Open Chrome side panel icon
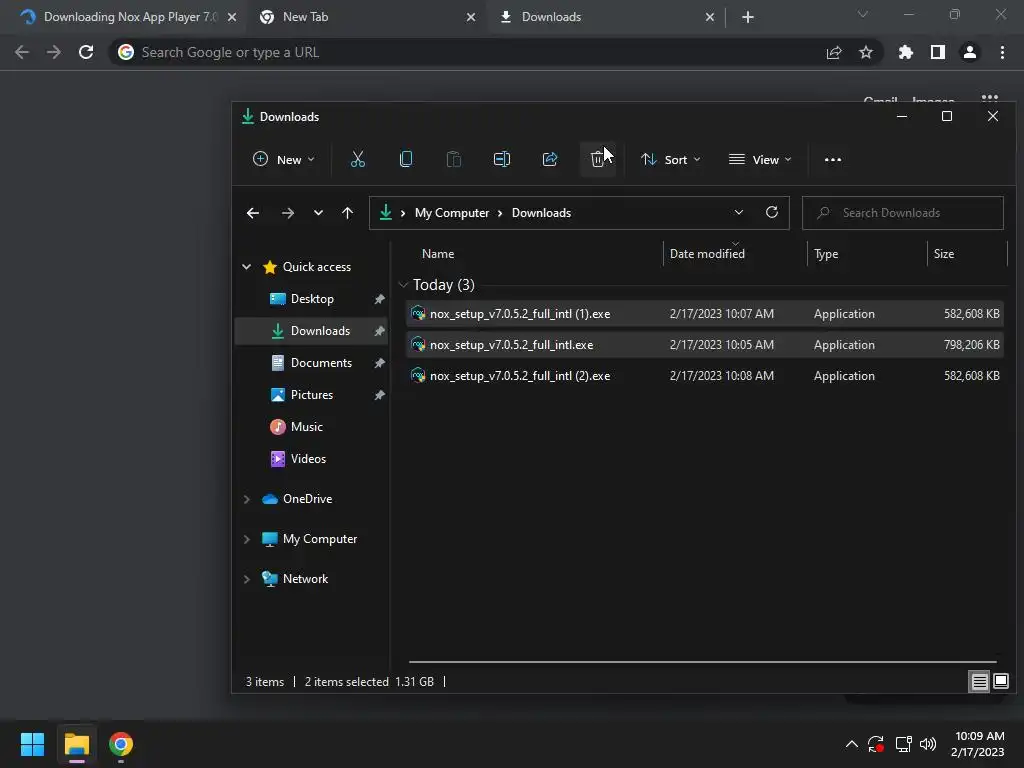This screenshot has width=1024, height=768. point(937,52)
